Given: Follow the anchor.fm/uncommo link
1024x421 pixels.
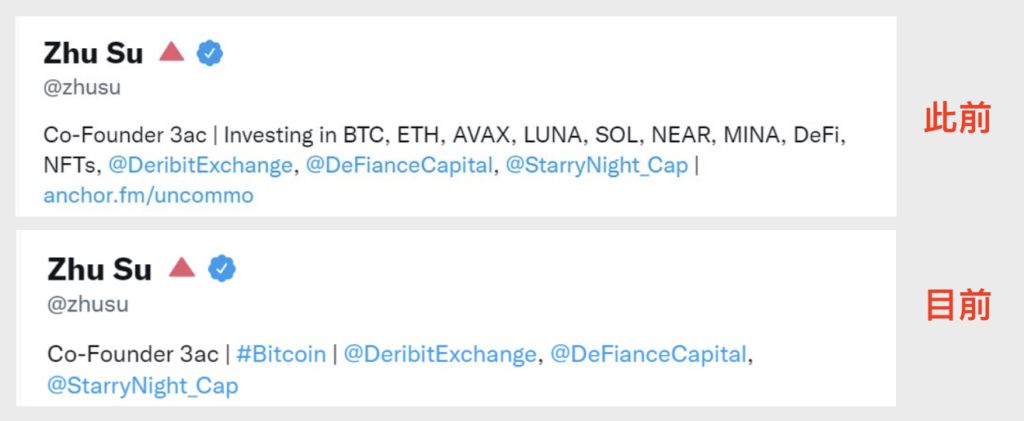Looking at the screenshot, I should pos(148,195).
